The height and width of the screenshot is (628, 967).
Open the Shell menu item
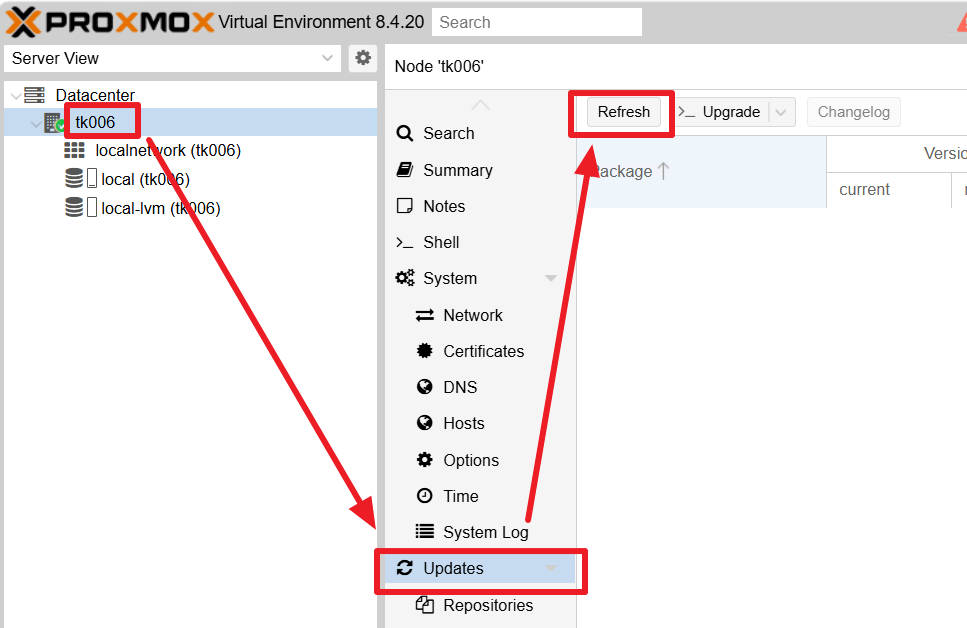pyautogui.click(x=480, y=242)
